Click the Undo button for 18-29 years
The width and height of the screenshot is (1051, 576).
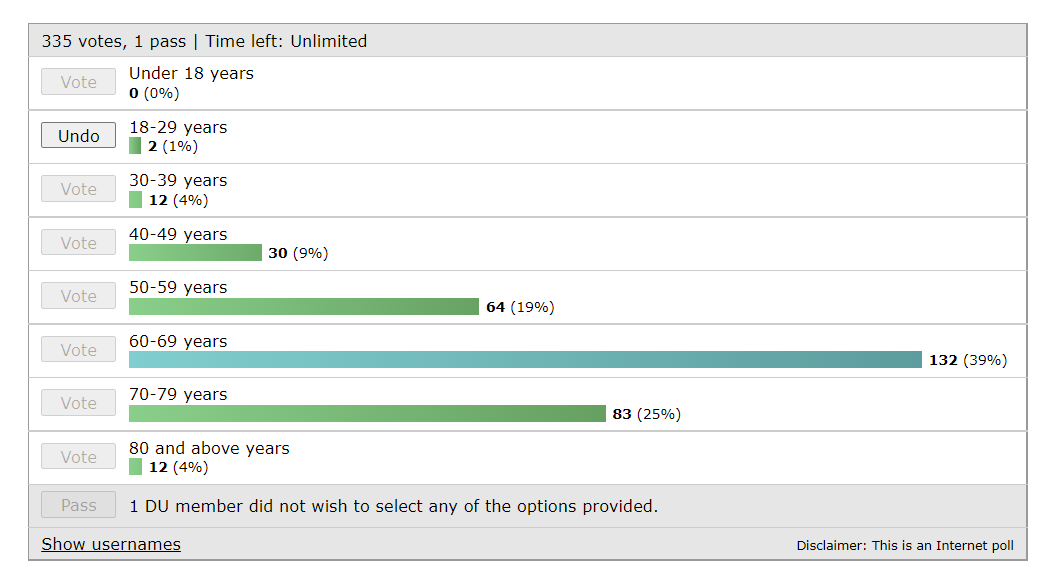[x=78, y=135]
